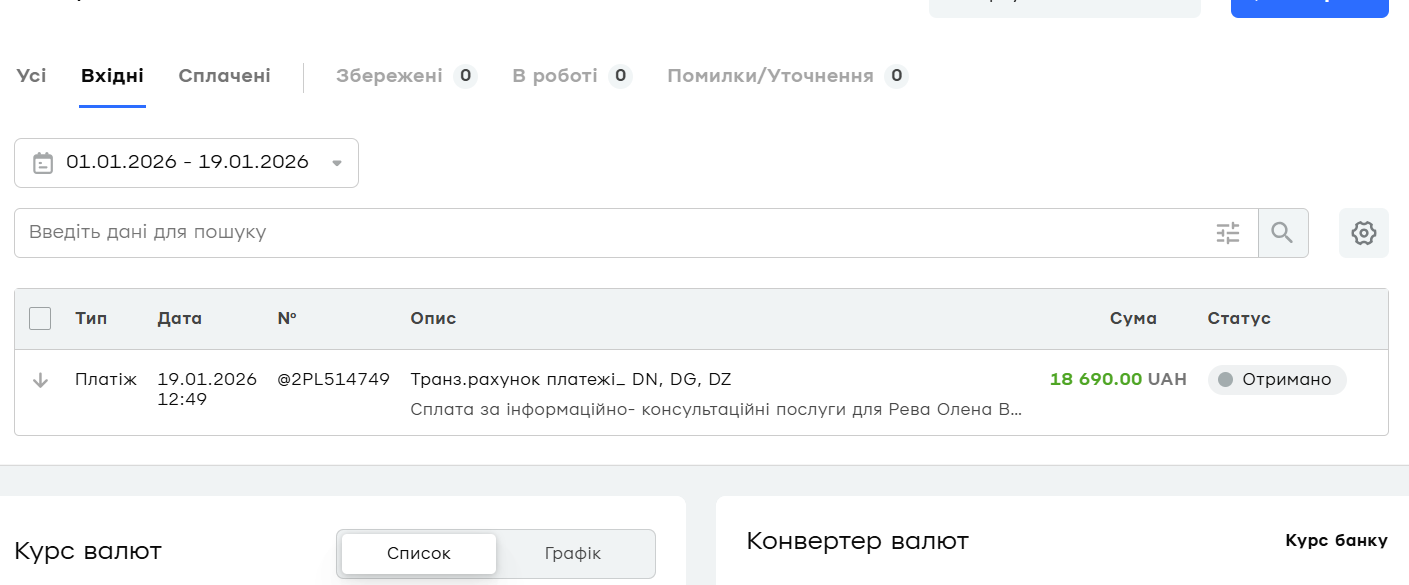Open the 01.01.2026 - 19.01.2026 period selector

click(187, 162)
